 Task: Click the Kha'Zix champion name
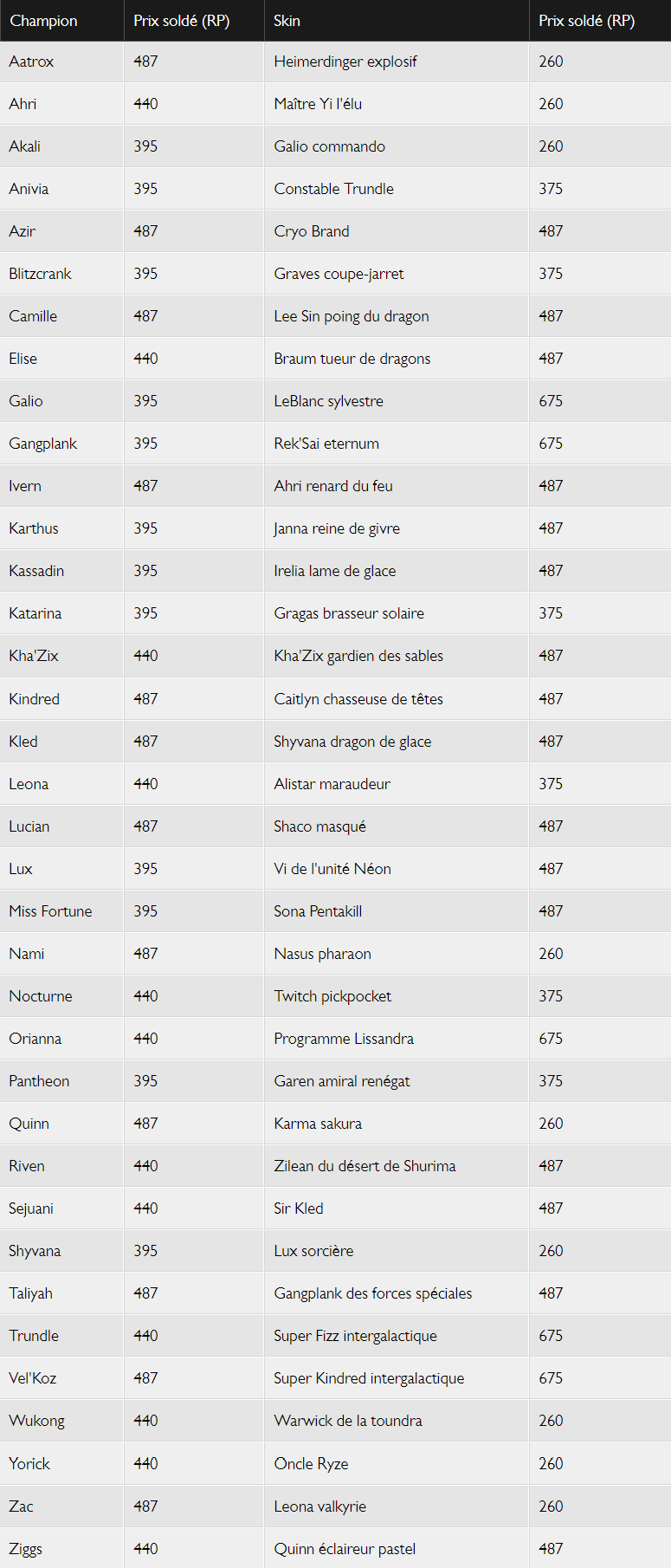(34, 656)
